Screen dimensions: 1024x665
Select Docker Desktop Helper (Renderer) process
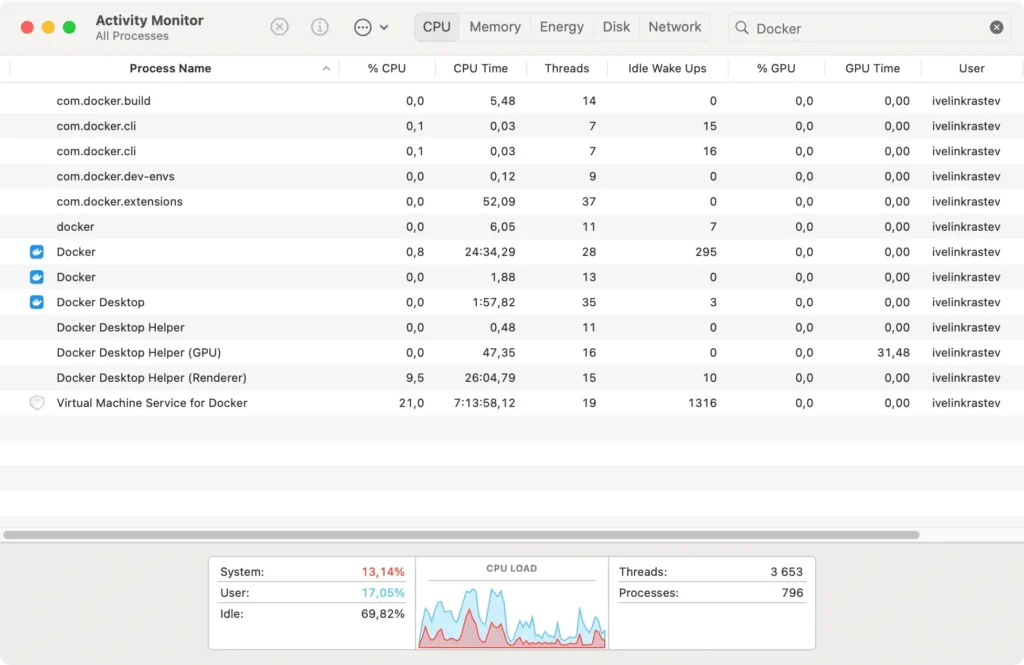point(512,378)
